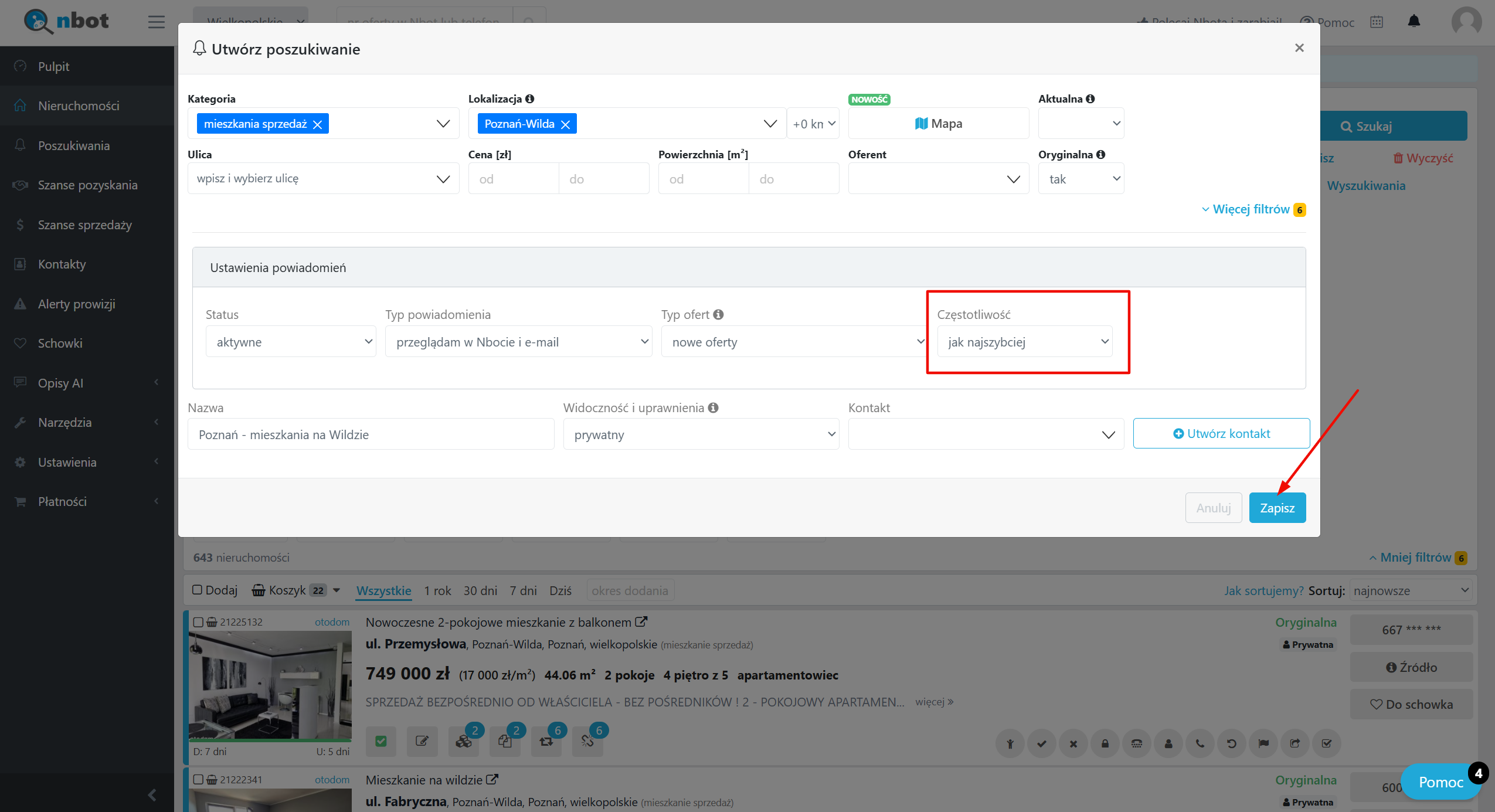Open Poszukiwania in the sidebar
The height and width of the screenshot is (812, 1495).
click(x=74, y=145)
